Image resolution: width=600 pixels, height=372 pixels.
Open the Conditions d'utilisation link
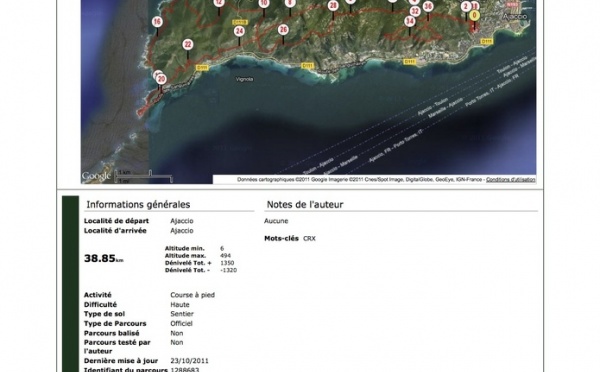(510, 179)
